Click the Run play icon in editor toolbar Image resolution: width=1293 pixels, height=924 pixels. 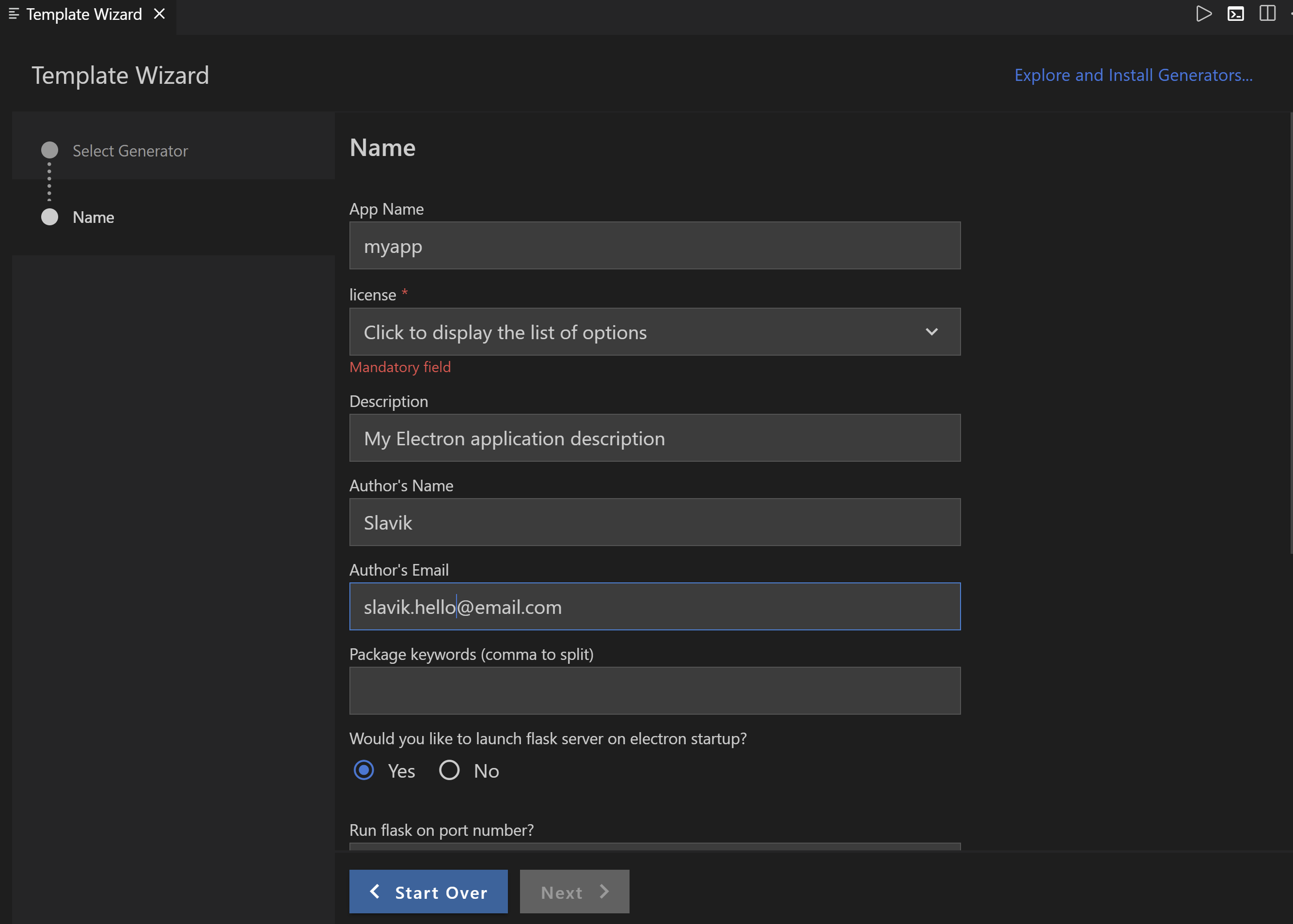point(1203,14)
